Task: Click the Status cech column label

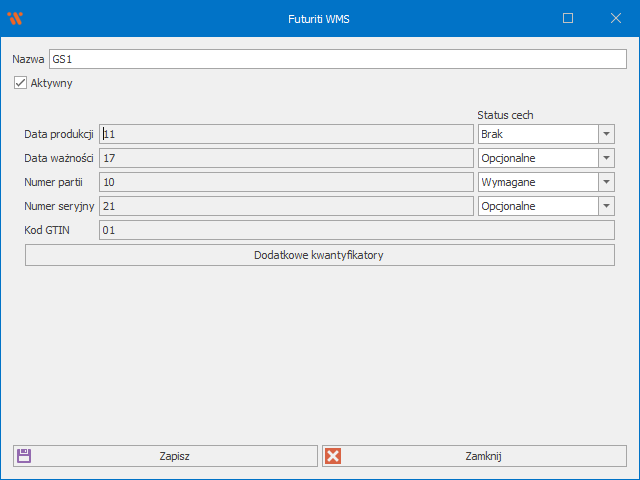Action: [511, 115]
